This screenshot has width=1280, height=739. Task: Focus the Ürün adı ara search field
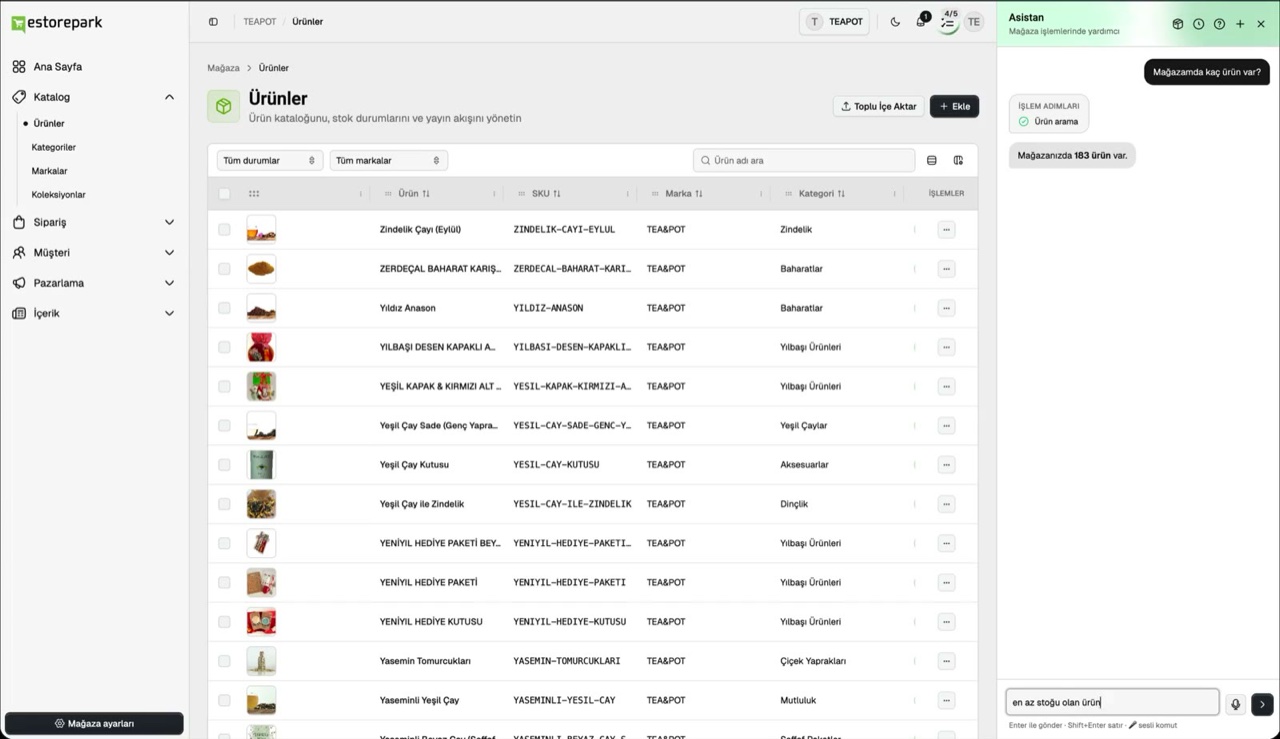coord(804,160)
